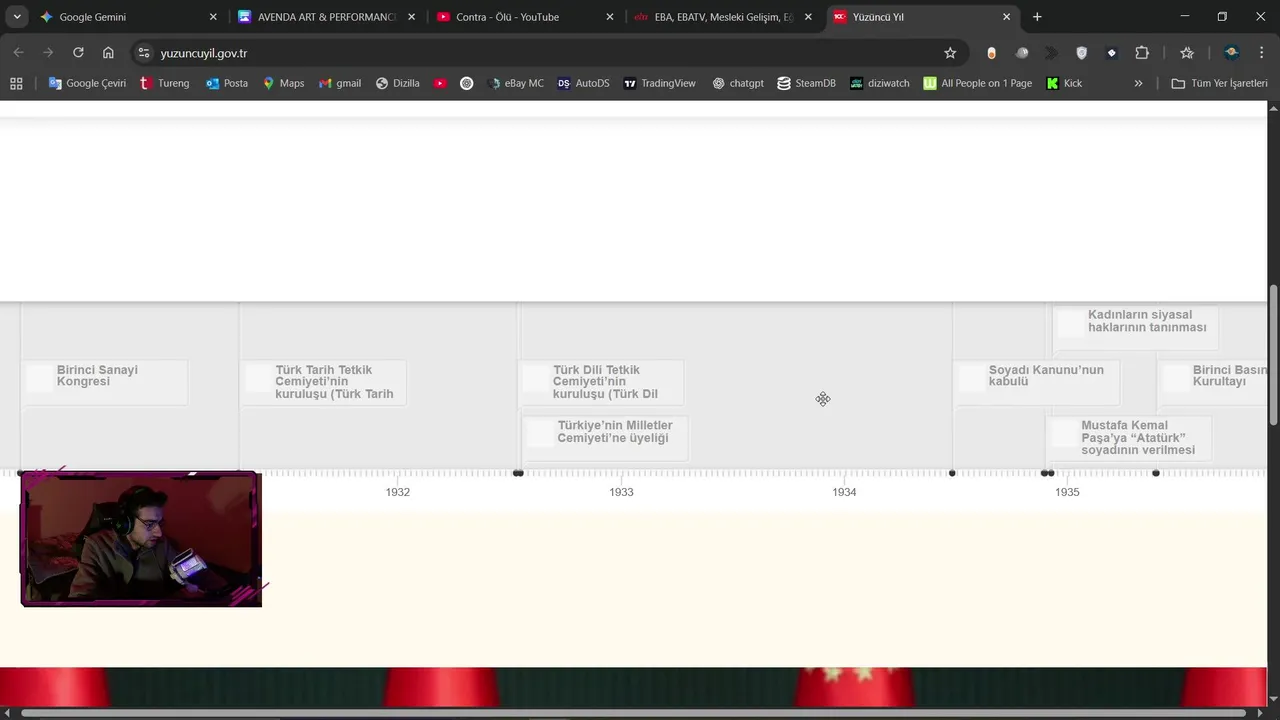Go to the browser home page
This screenshot has width=1280, height=720.
tap(108, 53)
